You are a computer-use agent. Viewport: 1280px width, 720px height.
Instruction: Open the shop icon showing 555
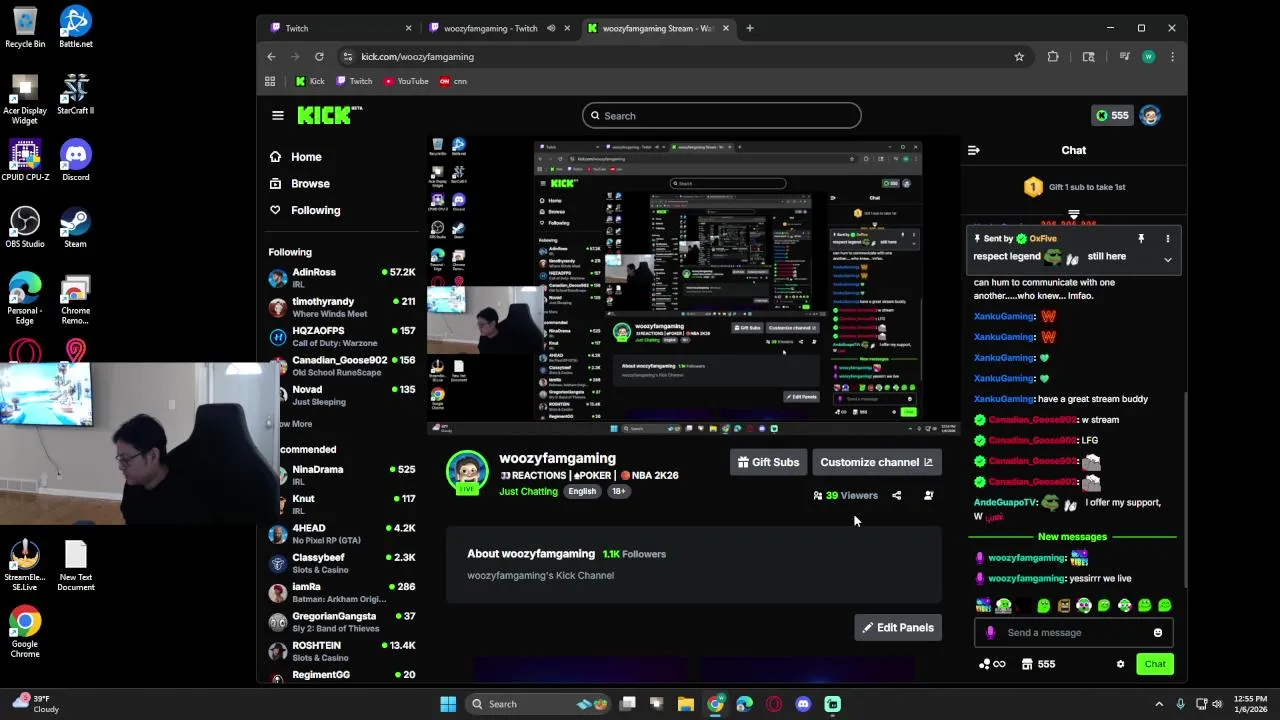pos(1038,664)
